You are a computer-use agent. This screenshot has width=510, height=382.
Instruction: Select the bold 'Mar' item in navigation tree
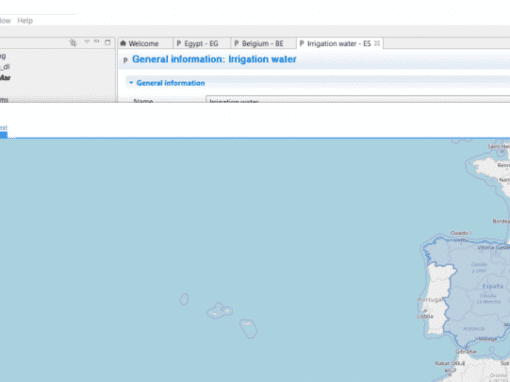tap(5, 78)
